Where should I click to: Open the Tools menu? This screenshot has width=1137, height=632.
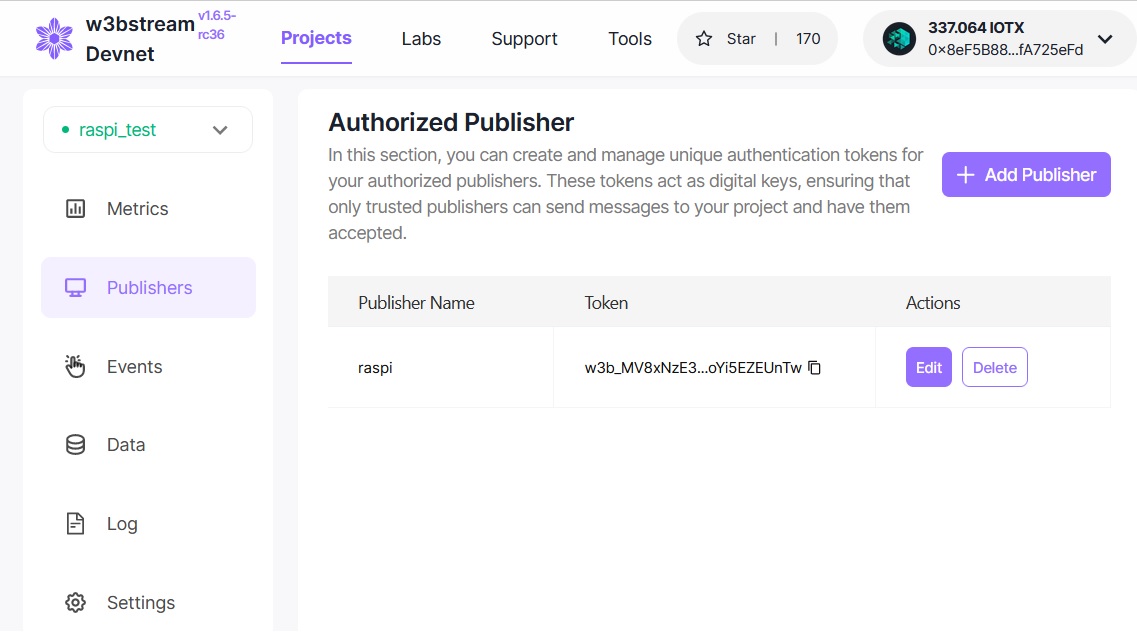click(630, 39)
